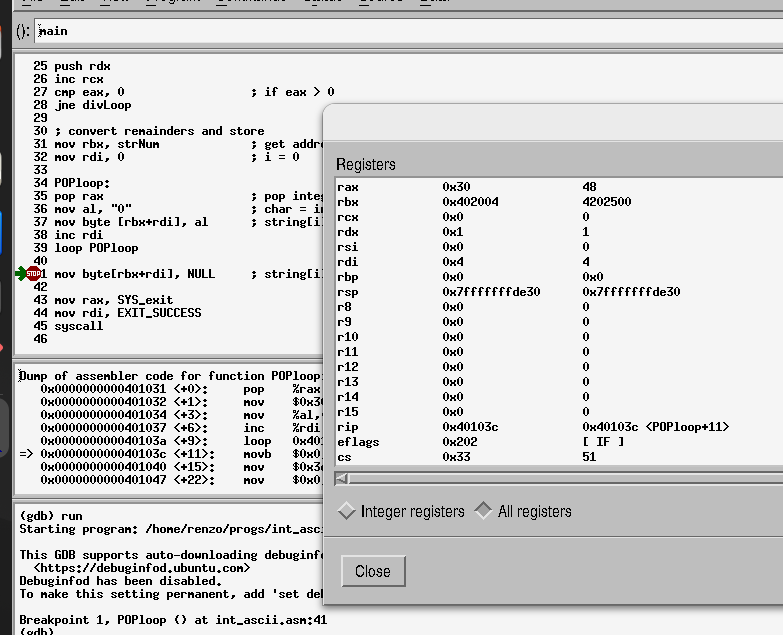Click source line 45 syscall

click(x=68, y=325)
